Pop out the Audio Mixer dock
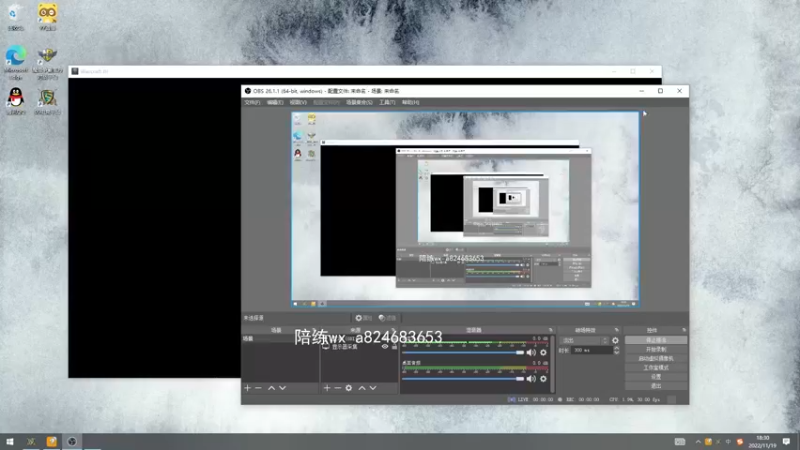The height and width of the screenshot is (450, 800). 551,330
